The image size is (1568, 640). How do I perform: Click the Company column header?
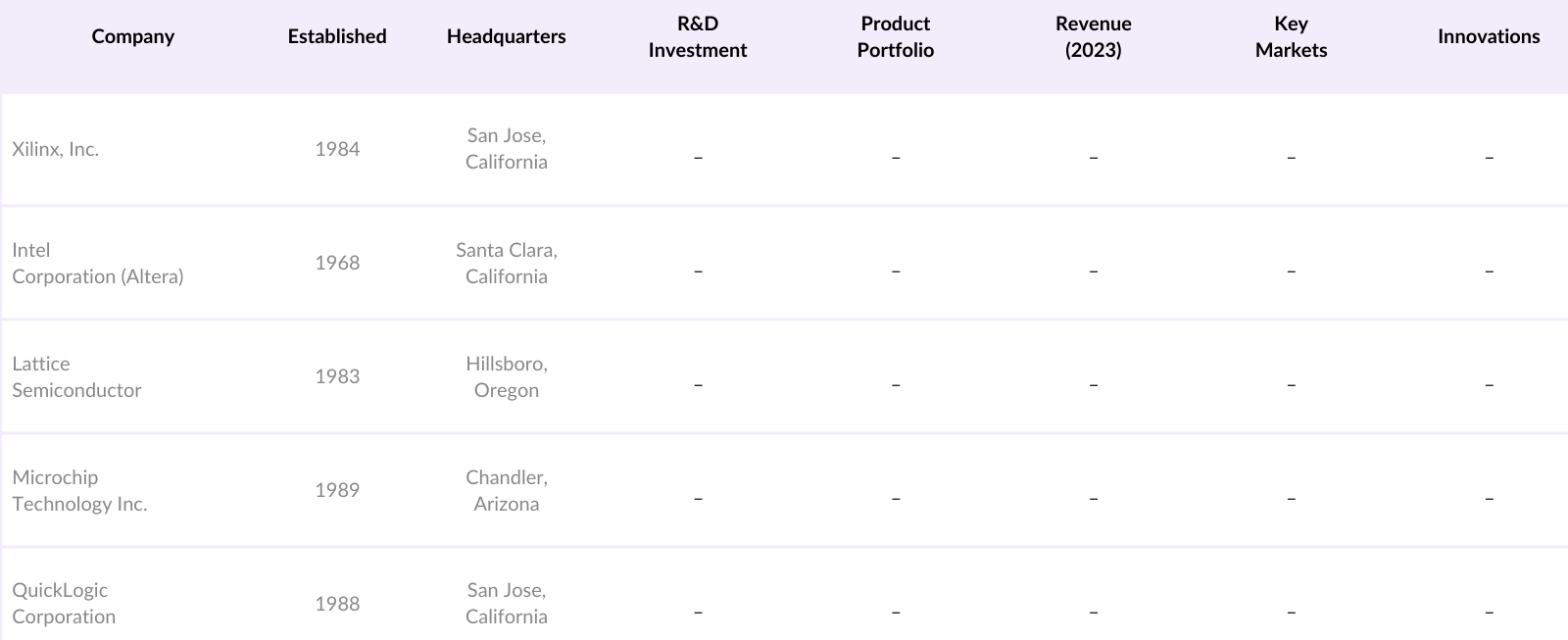(x=132, y=36)
